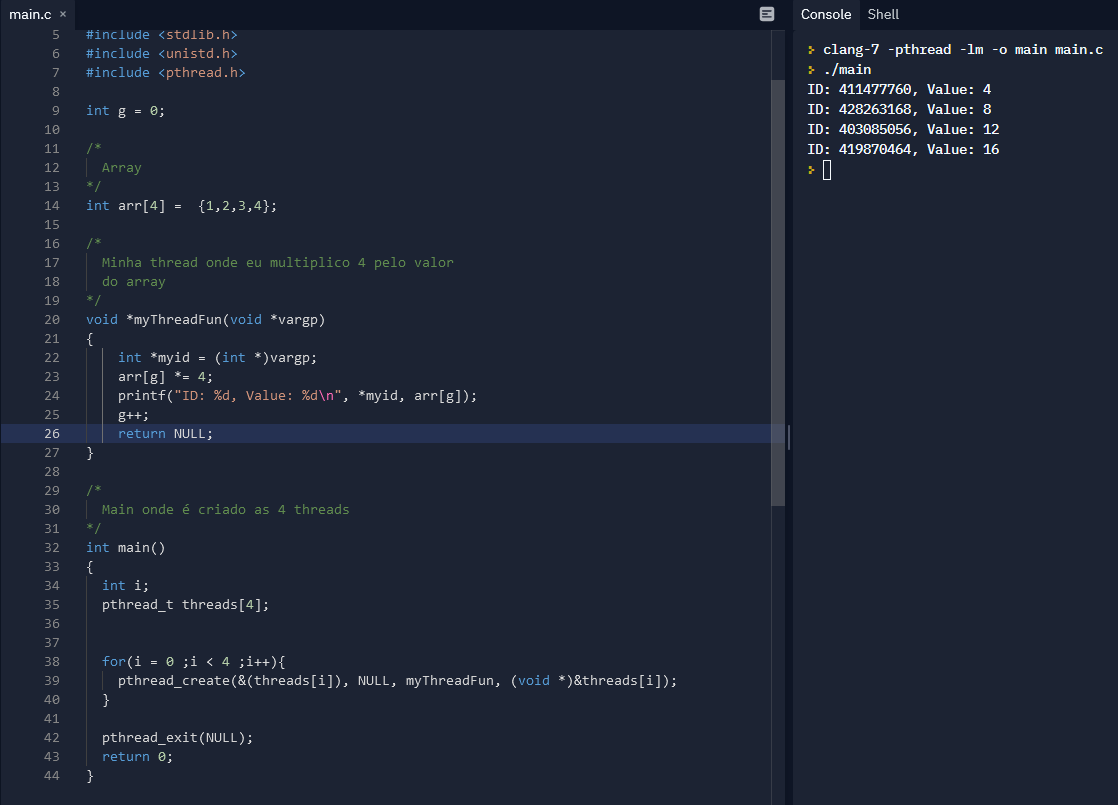Place cursor on 'return NULL;' line

(165, 434)
